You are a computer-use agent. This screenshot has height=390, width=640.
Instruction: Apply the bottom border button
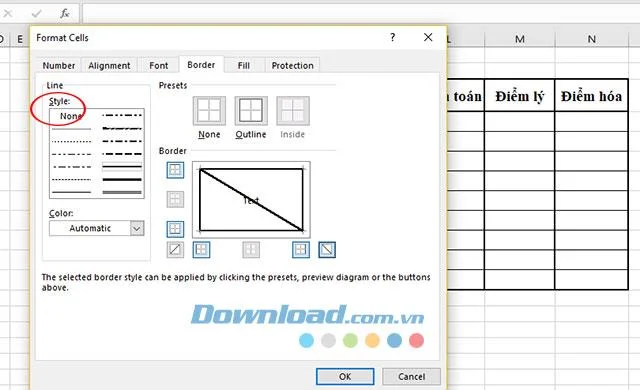click(175, 229)
